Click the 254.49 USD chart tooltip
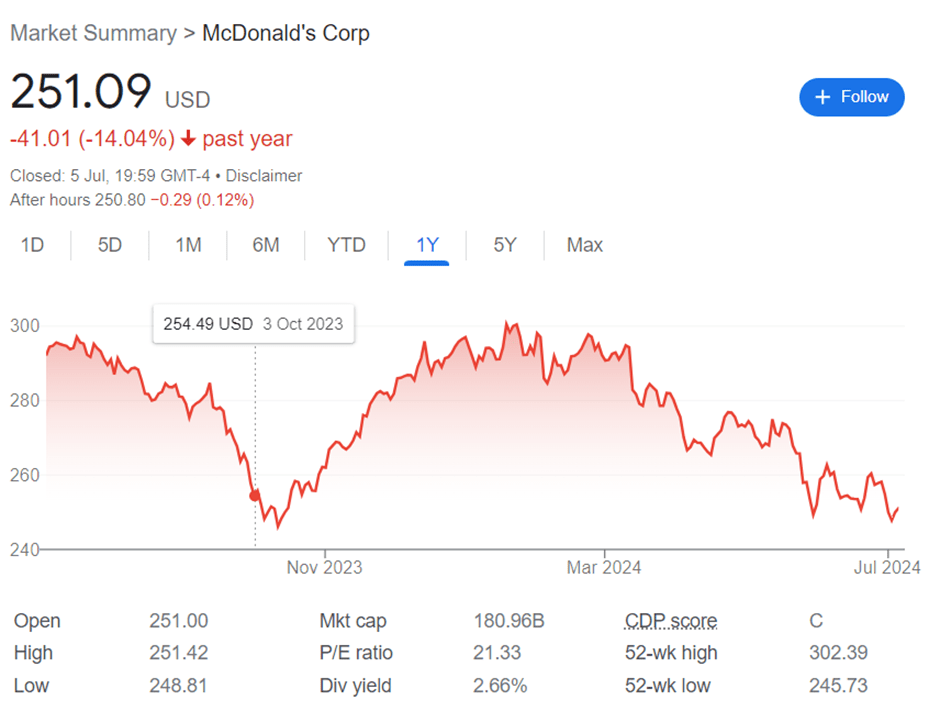Image resolution: width=940 pixels, height=711 pixels. coord(253,324)
